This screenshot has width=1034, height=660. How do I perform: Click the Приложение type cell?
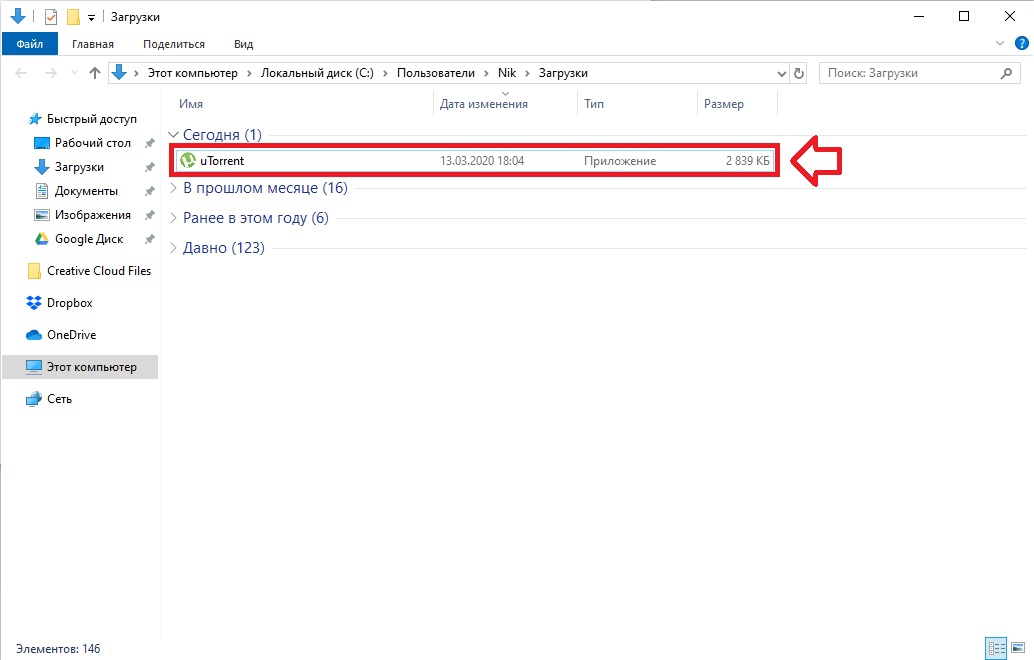[x=620, y=161]
